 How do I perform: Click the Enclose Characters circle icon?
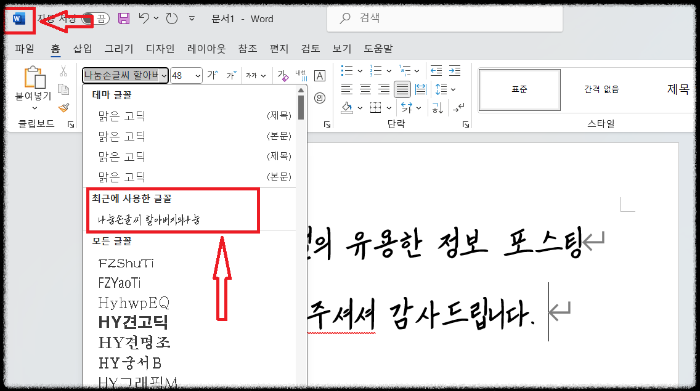pos(320,98)
